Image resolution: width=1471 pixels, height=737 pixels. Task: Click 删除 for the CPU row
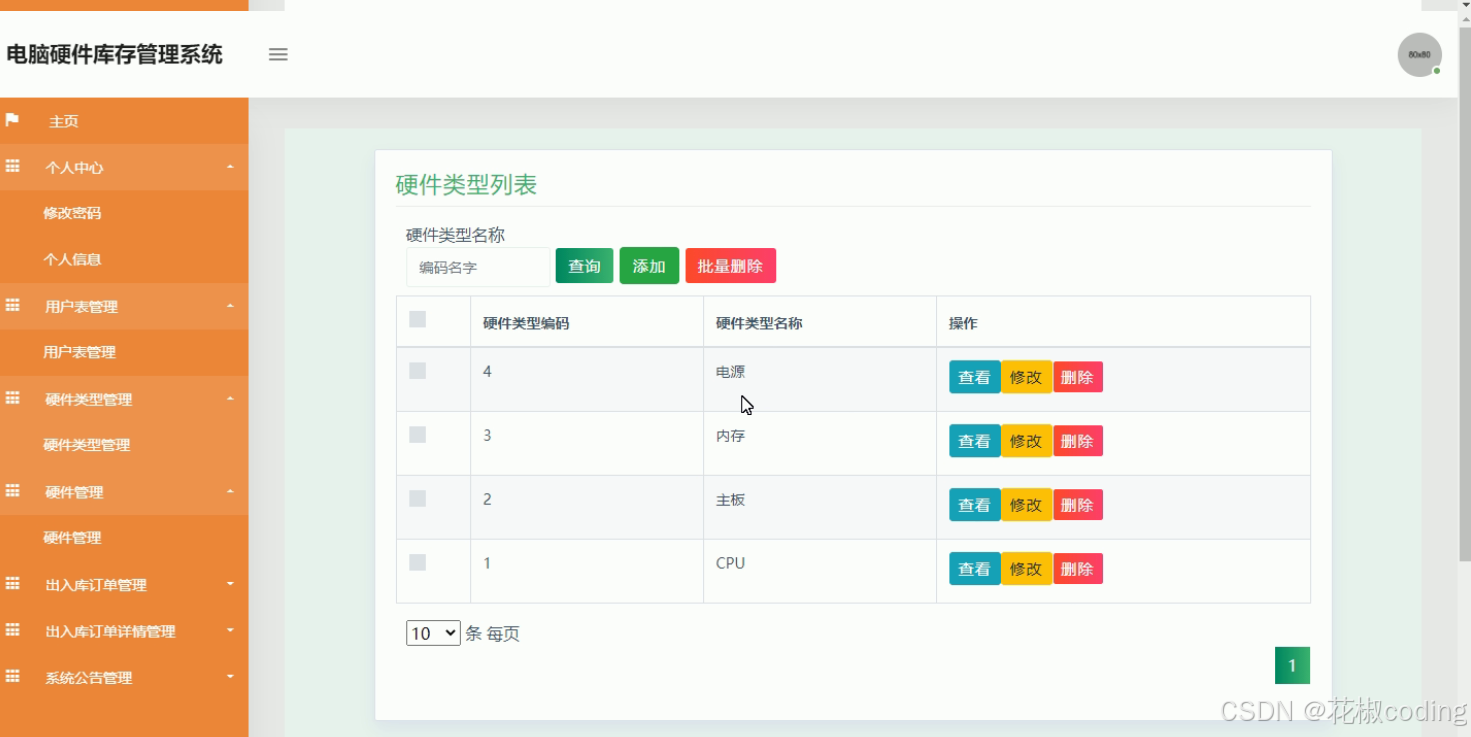coord(1077,569)
